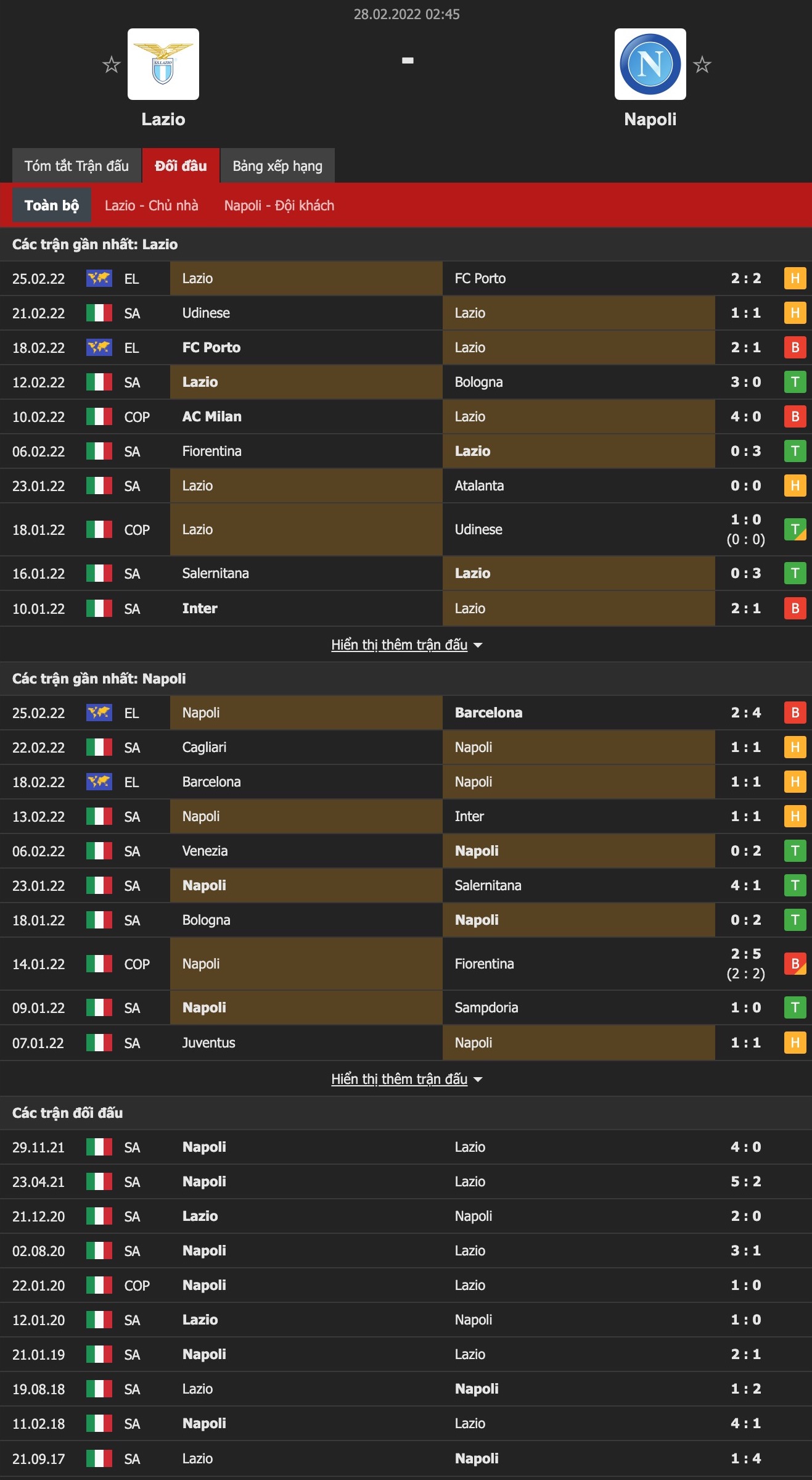Click draw badge H for Napoli vs Inter
Viewport: 812px width, 1480px height.
795,816
